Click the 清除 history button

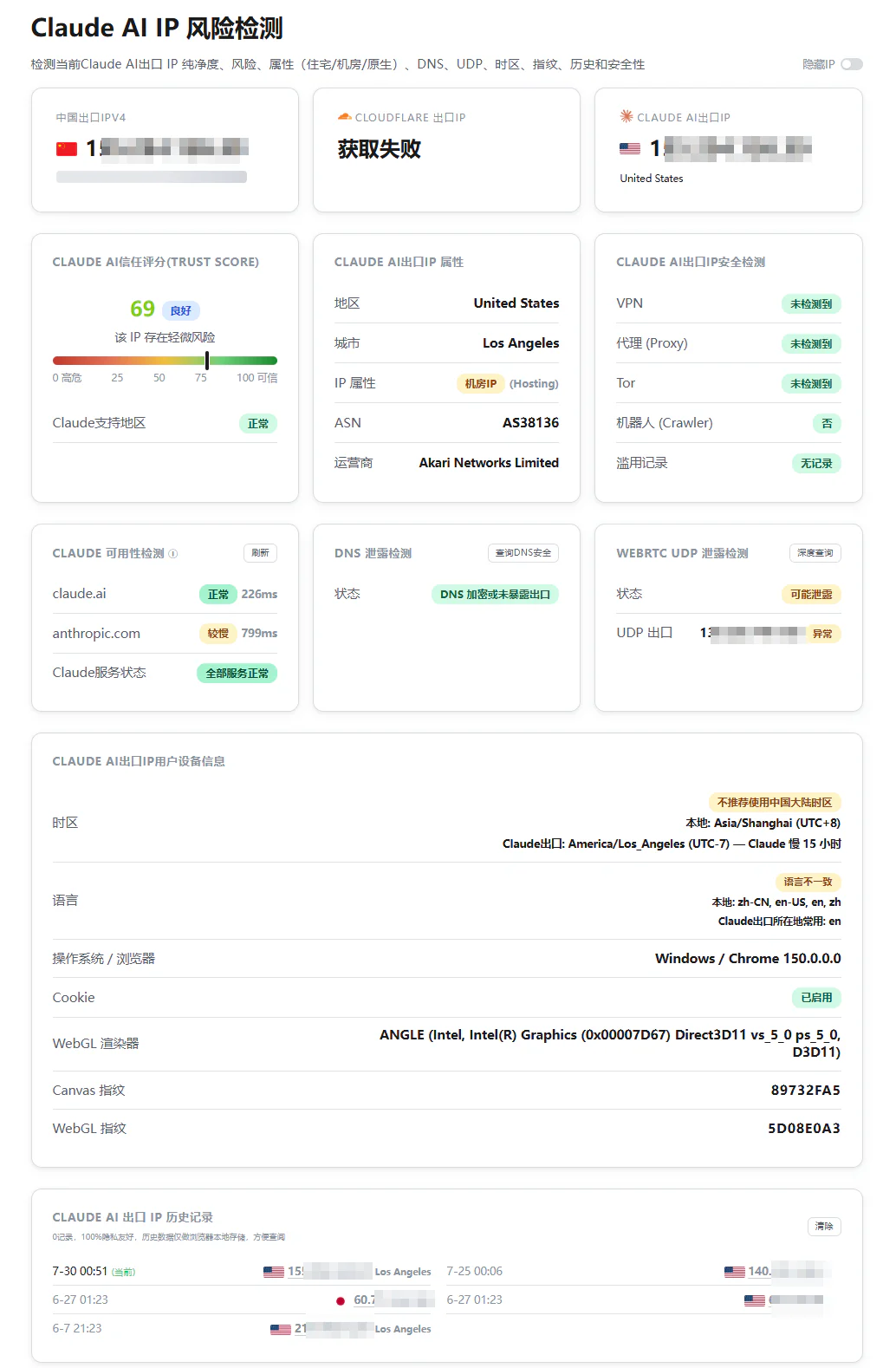coord(824,1227)
